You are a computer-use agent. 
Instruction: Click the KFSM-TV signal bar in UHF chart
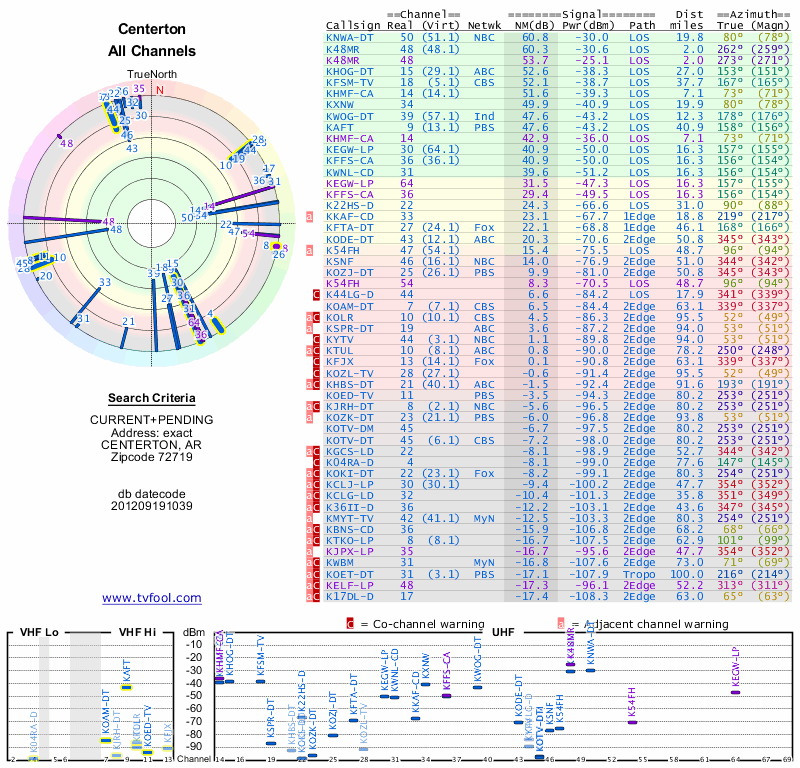coord(261,682)
